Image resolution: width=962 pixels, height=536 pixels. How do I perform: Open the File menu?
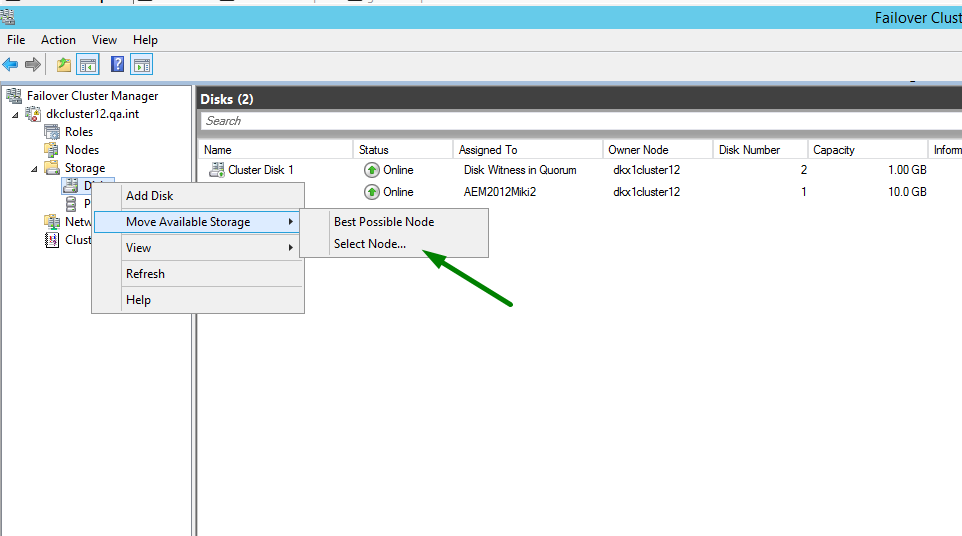16,40
